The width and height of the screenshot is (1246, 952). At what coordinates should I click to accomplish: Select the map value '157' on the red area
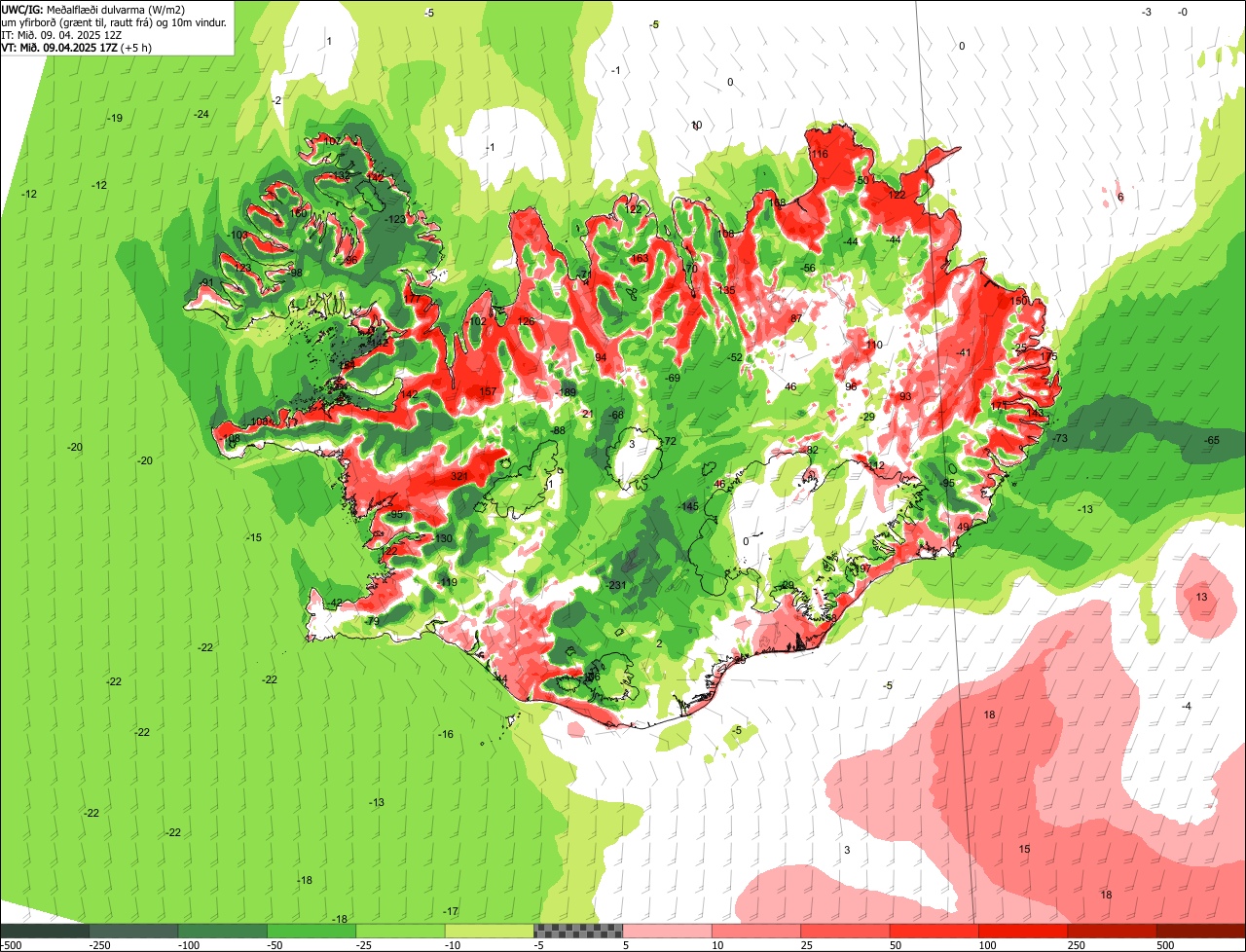tap(488, 392)
